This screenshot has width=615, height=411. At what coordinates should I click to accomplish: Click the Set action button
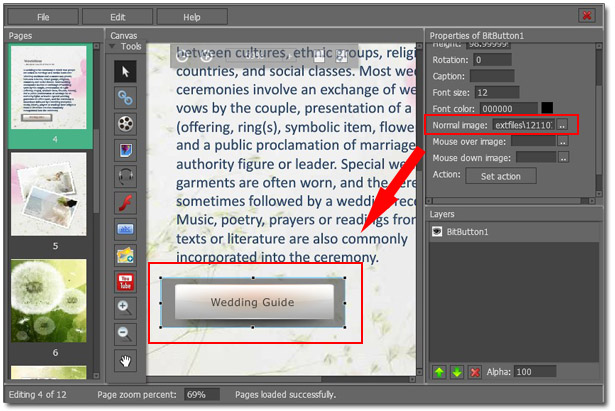click(x=500, y=176)
